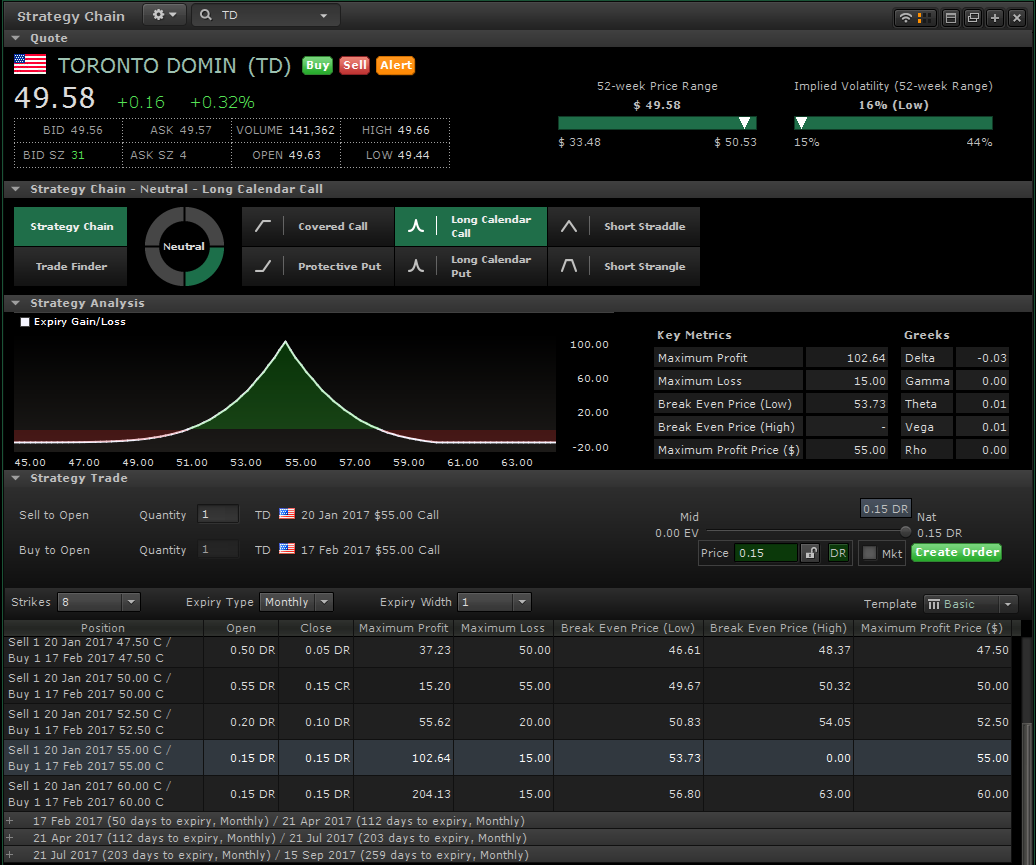Screen dimensions: 1036x865
Task: Click the green Buy button
Action: pyautogui.click(x=317, y=65)
